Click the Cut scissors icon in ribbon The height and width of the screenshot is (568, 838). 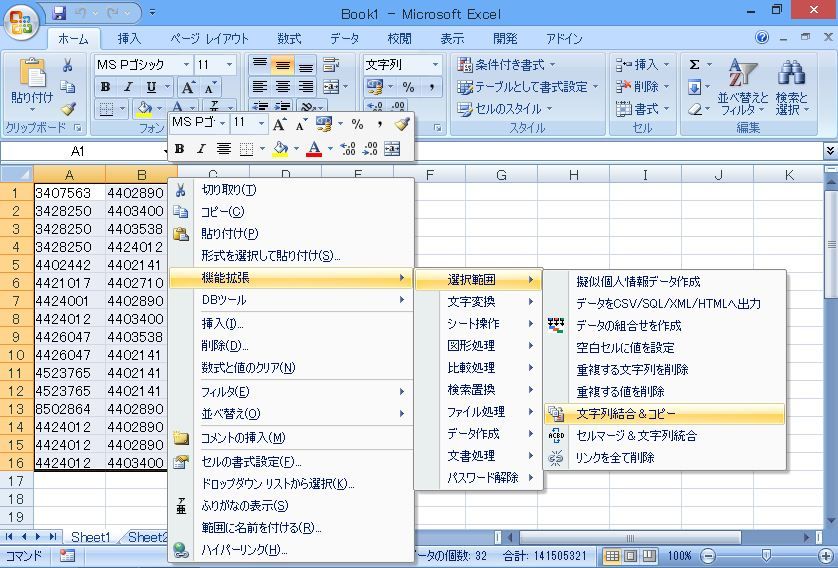point(67,65)
